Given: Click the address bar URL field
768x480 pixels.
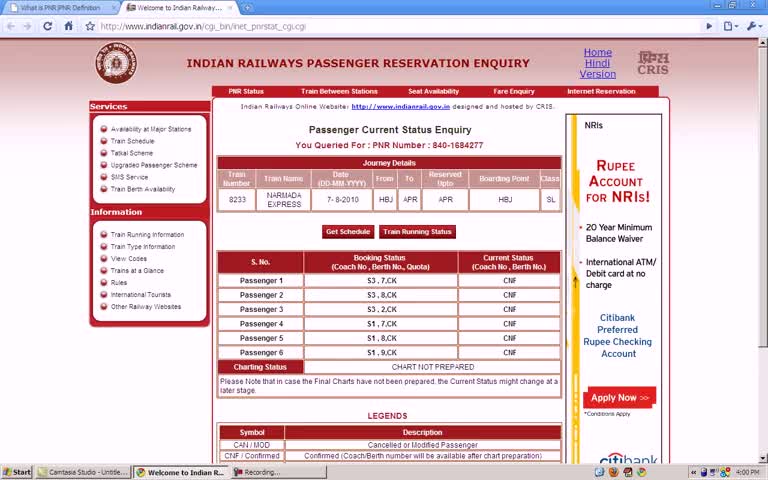Looking at the screenshot, I should click(x=397, y=26).
